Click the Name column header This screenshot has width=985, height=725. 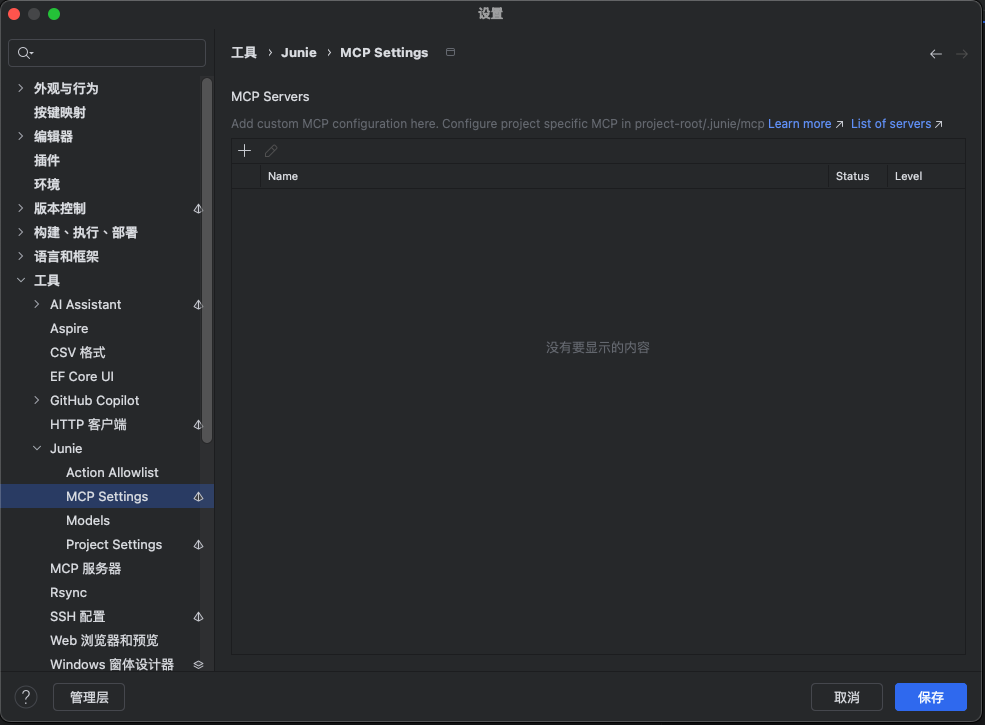tap(544, 177)
